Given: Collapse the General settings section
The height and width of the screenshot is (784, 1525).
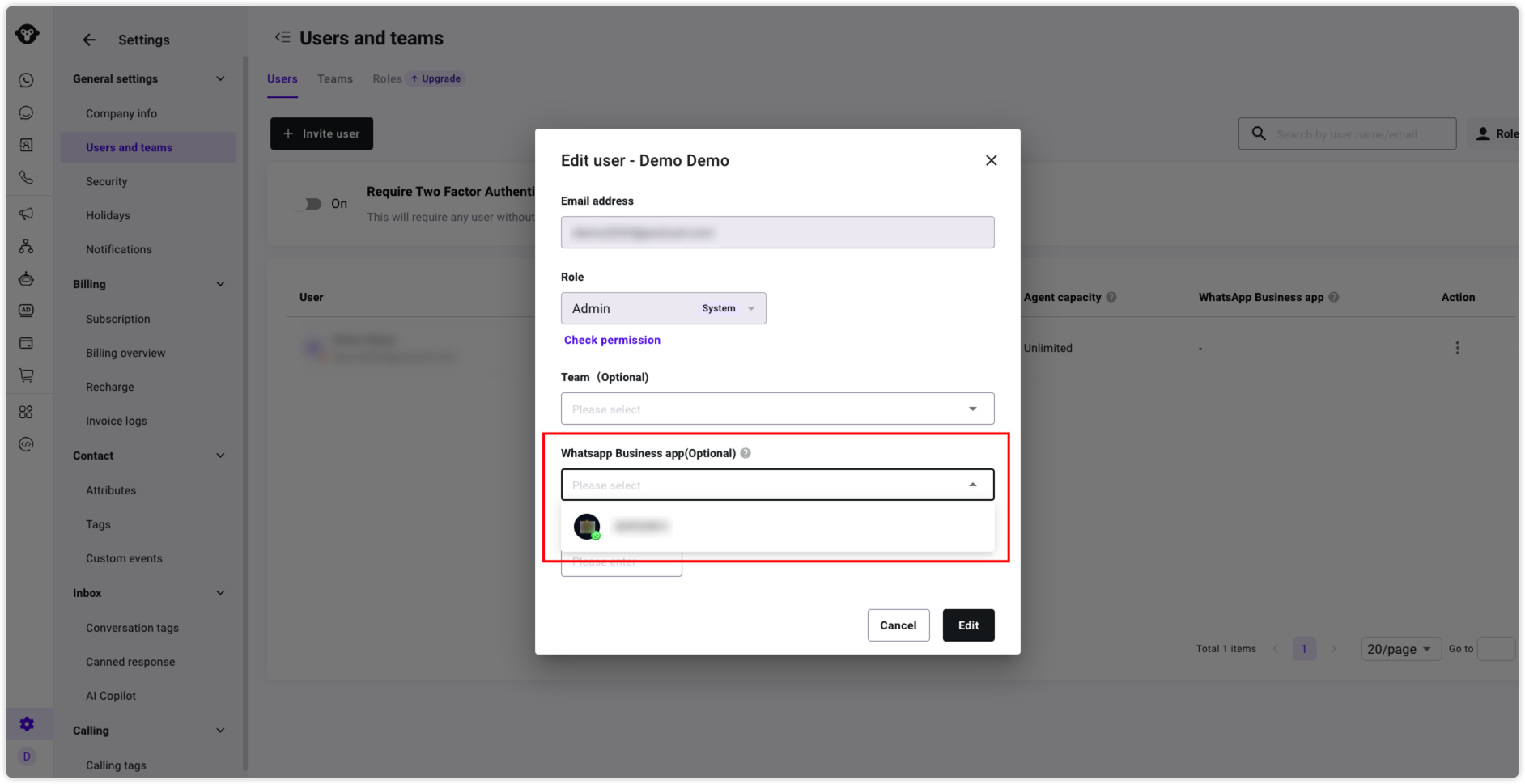Looking at the screenshot, I should coord(220,78).
